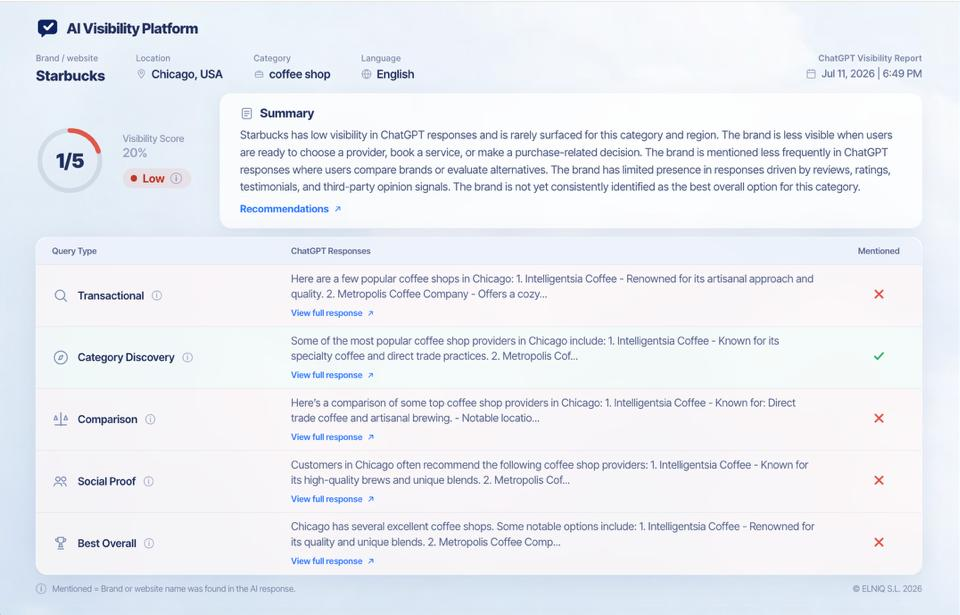Click the info icon beside Transactional
This screenshot has width=960, height=615.
click(157, 295)
